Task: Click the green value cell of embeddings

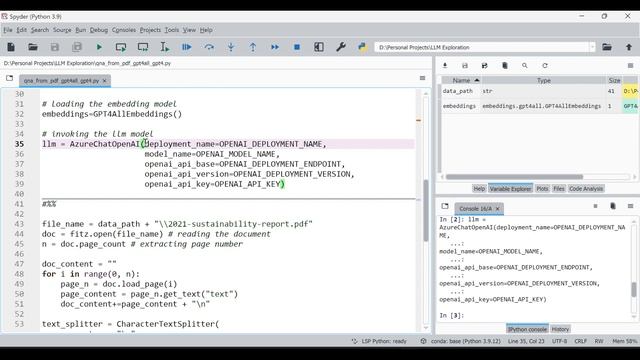Action: tap(630, 106)
